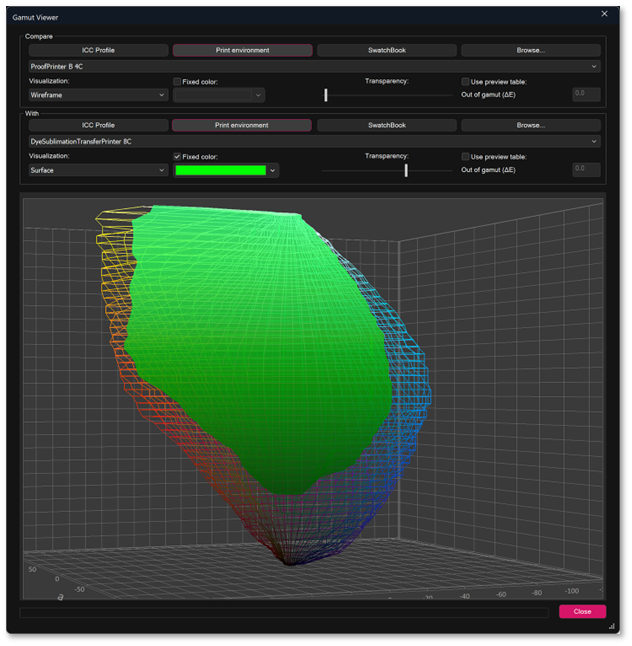Click the With section Out of gamut field
Image resolution: width=632 pixels, height=646 pixels.
(x=585, y=170)
